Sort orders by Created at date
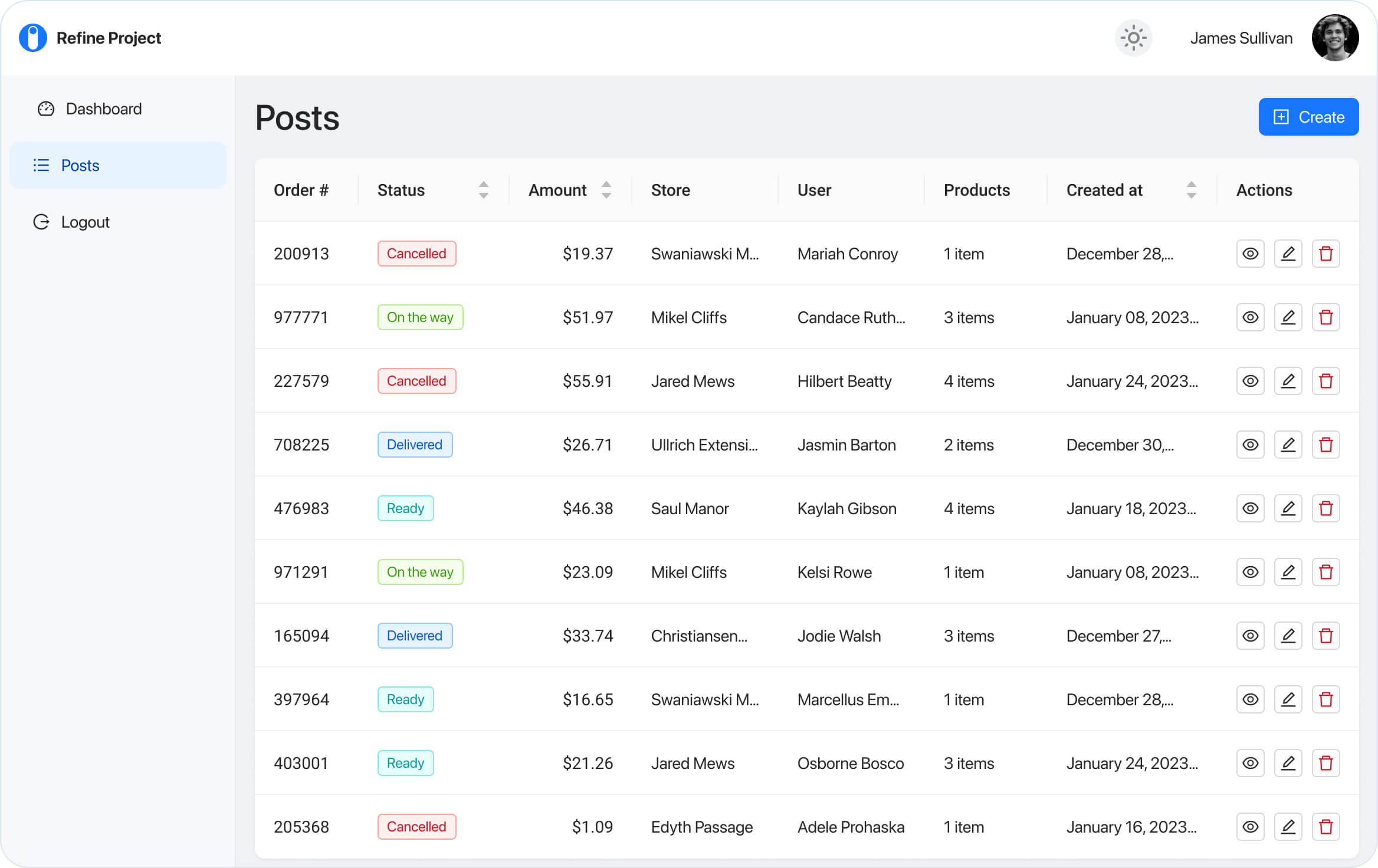The width and height of the screenshot is (1378, 868). coord(1192,190)
